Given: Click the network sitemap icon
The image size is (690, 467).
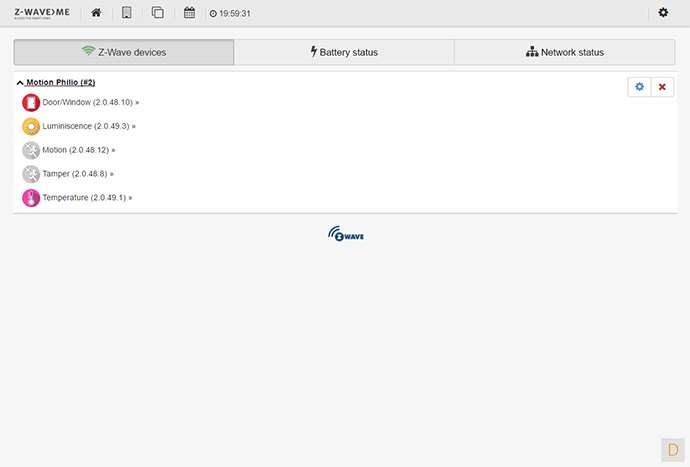Looking at the screenshot, I should point(532,51).
